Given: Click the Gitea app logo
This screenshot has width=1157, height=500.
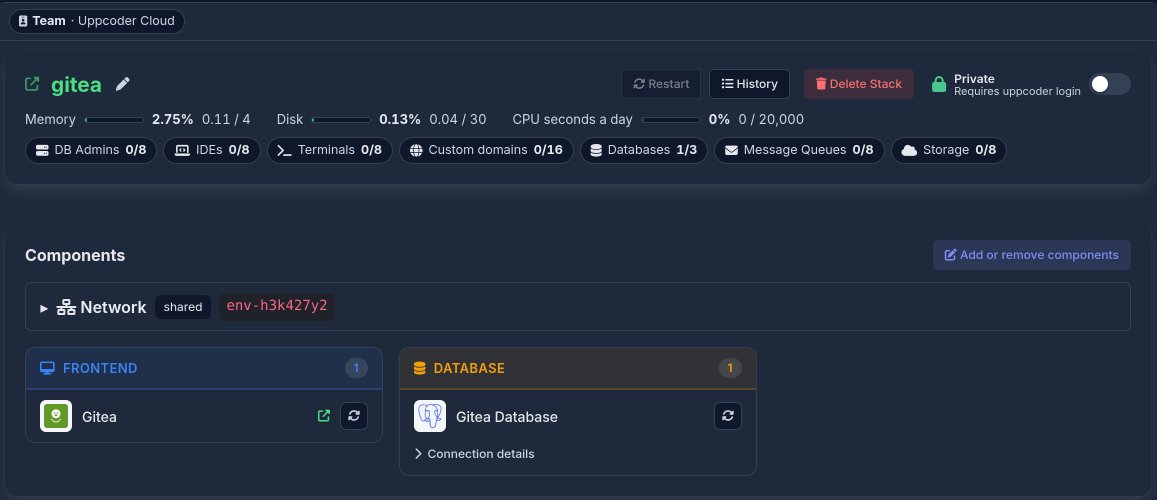Looking at the screenshot, I should pos(56,416).
